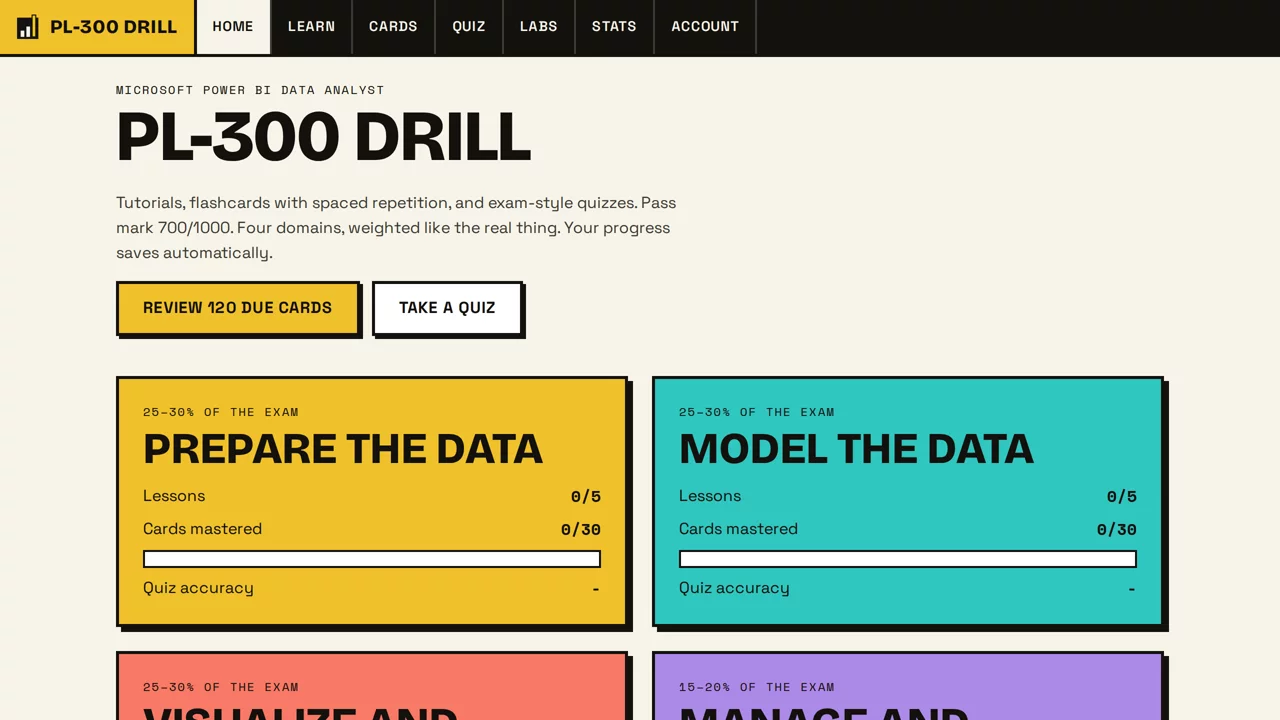
Task: Open the Model the Data domain card
Action: 908,502
